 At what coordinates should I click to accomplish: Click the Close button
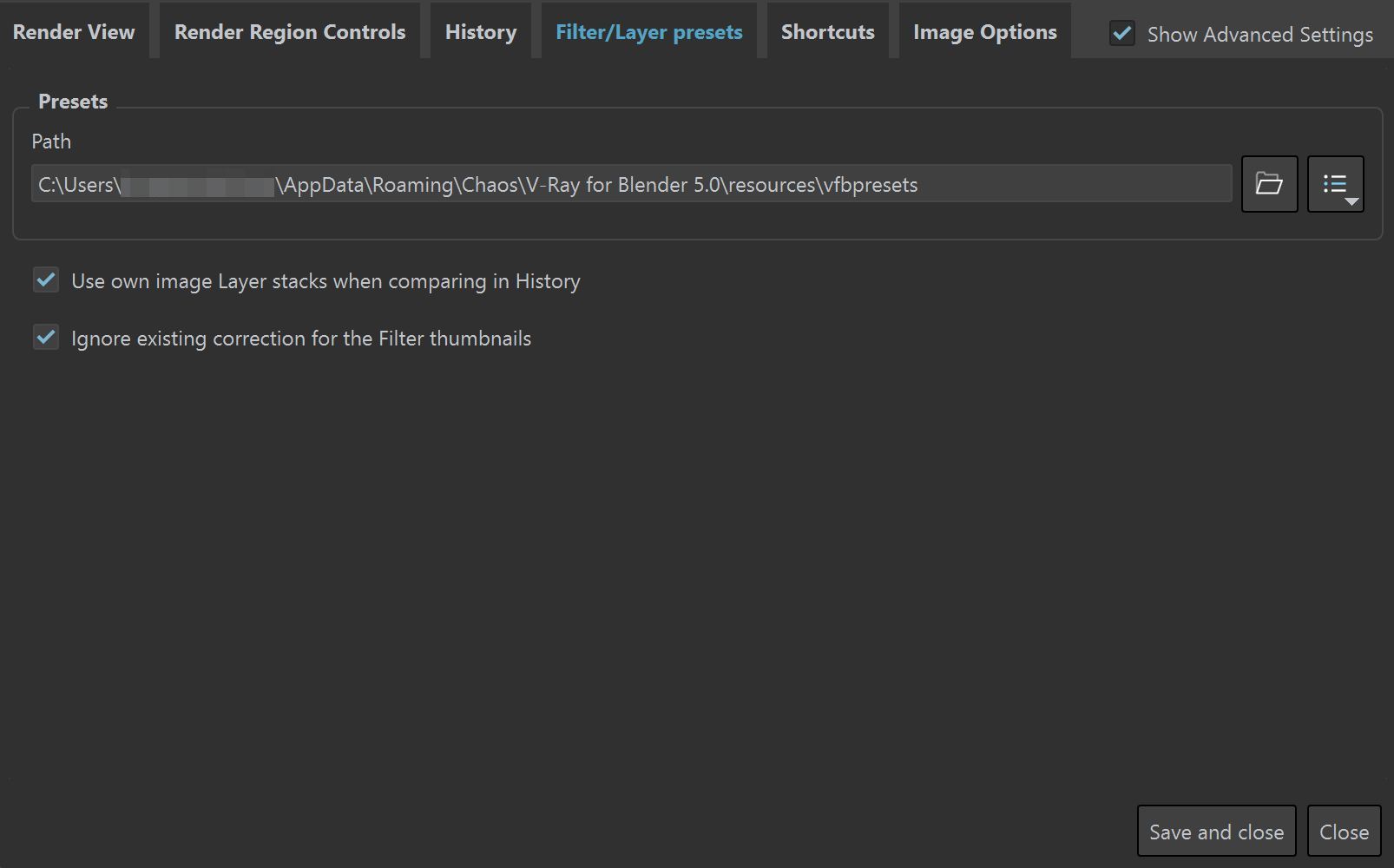click(1344, 832)
